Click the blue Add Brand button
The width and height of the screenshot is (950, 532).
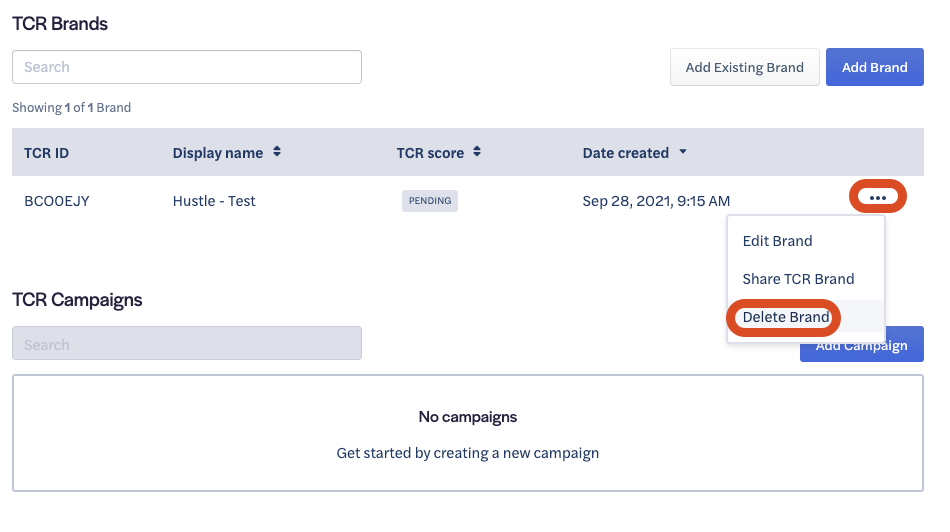(874, 67)
